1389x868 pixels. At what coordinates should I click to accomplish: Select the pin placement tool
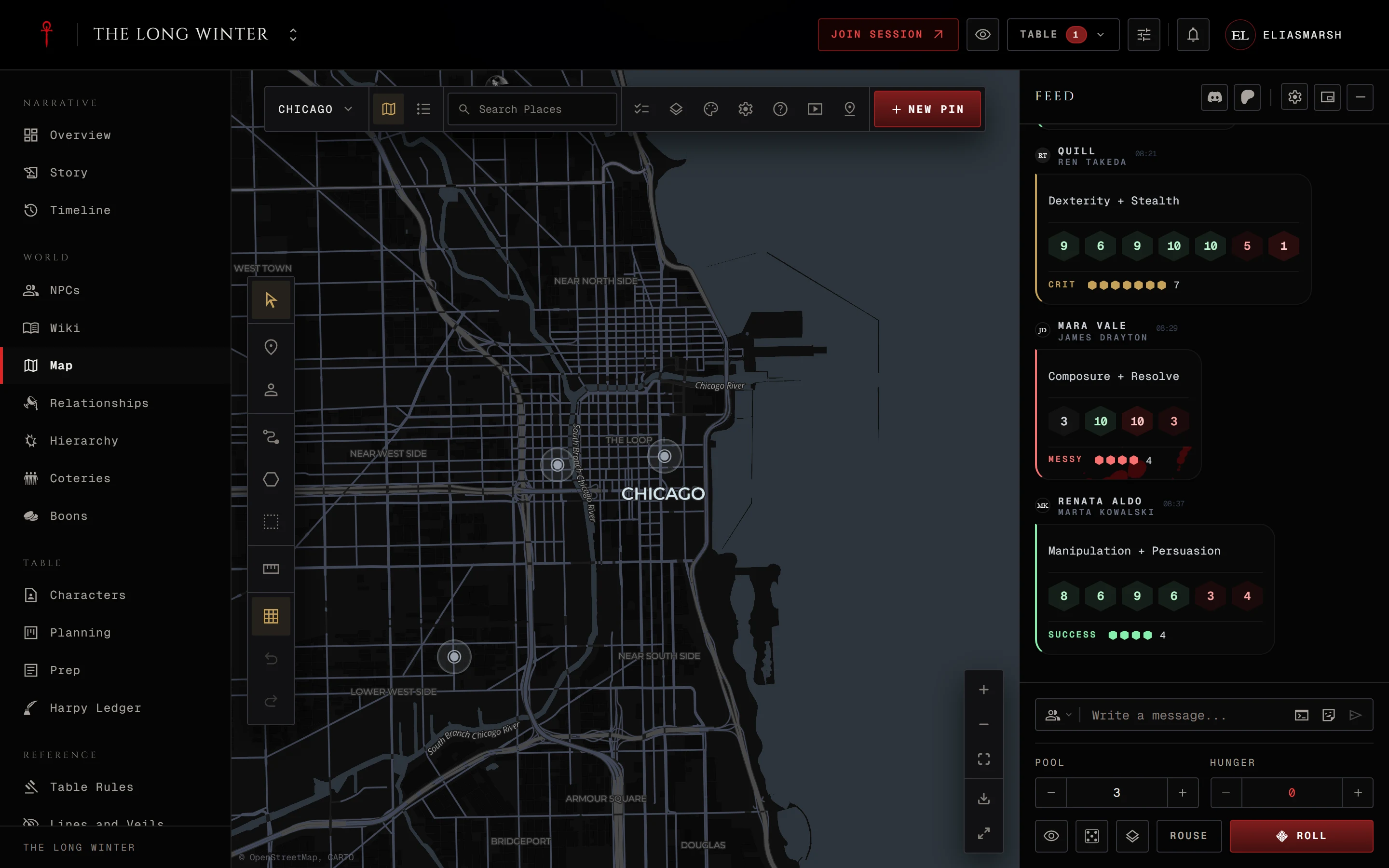point(271,347)
